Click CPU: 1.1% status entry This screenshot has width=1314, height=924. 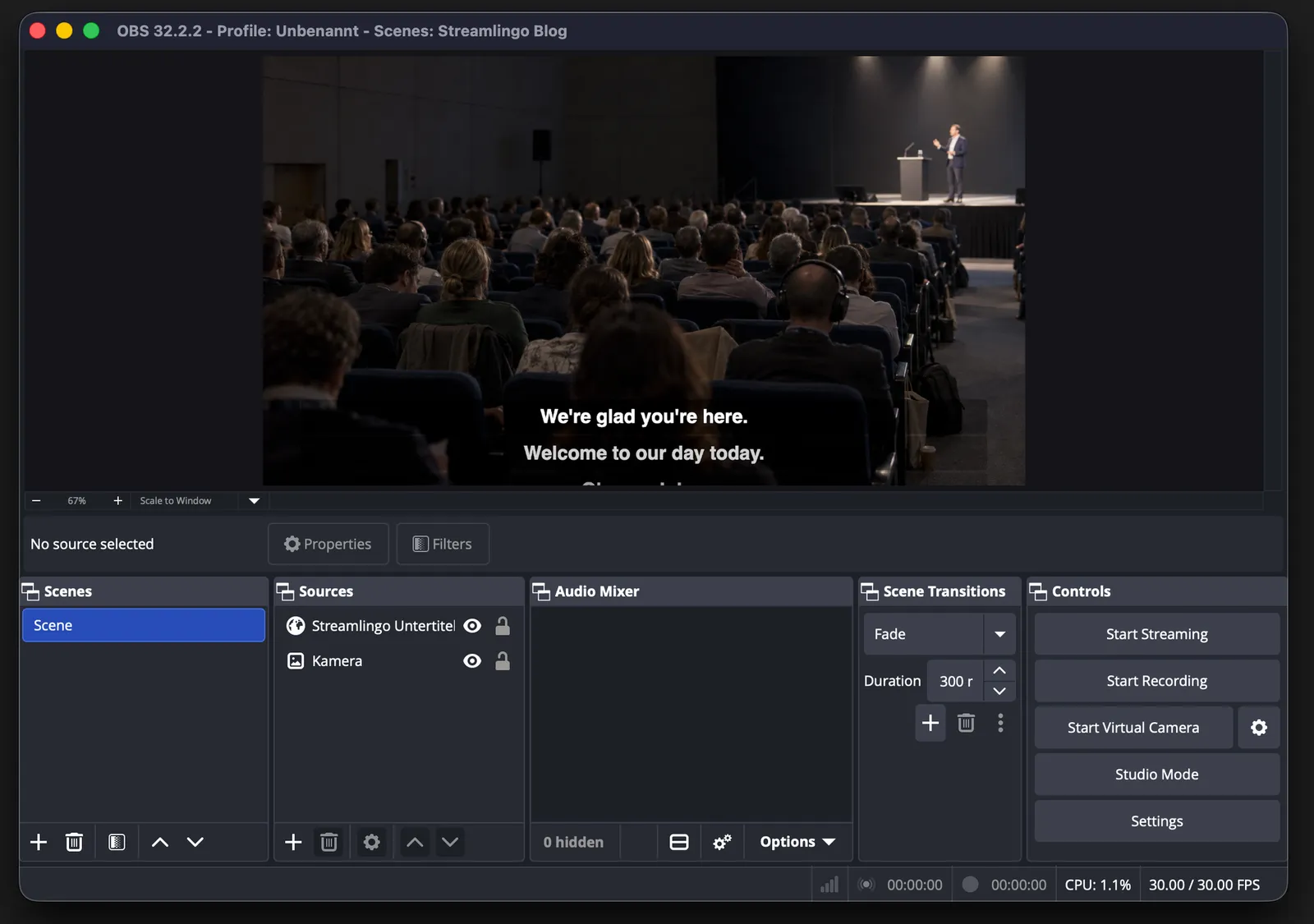coord(1098,885)
